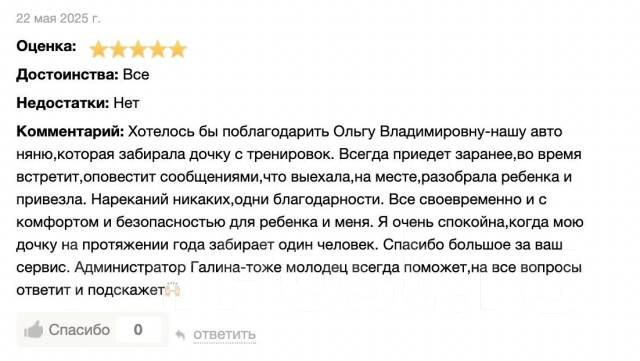
Task: Click the Все value under Достоинства
Action: click(x=136, y=74)
